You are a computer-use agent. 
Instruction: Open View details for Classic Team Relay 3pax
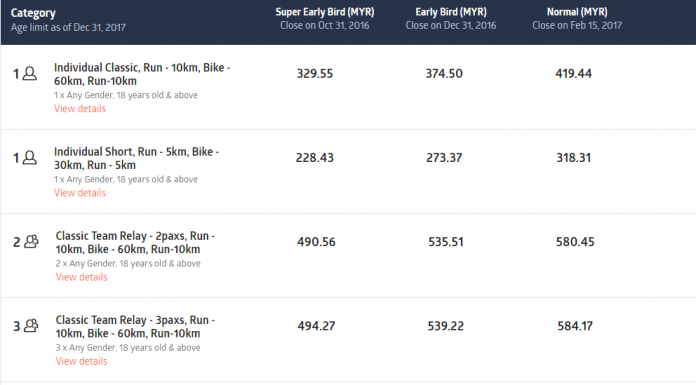[x=81, y=361]
